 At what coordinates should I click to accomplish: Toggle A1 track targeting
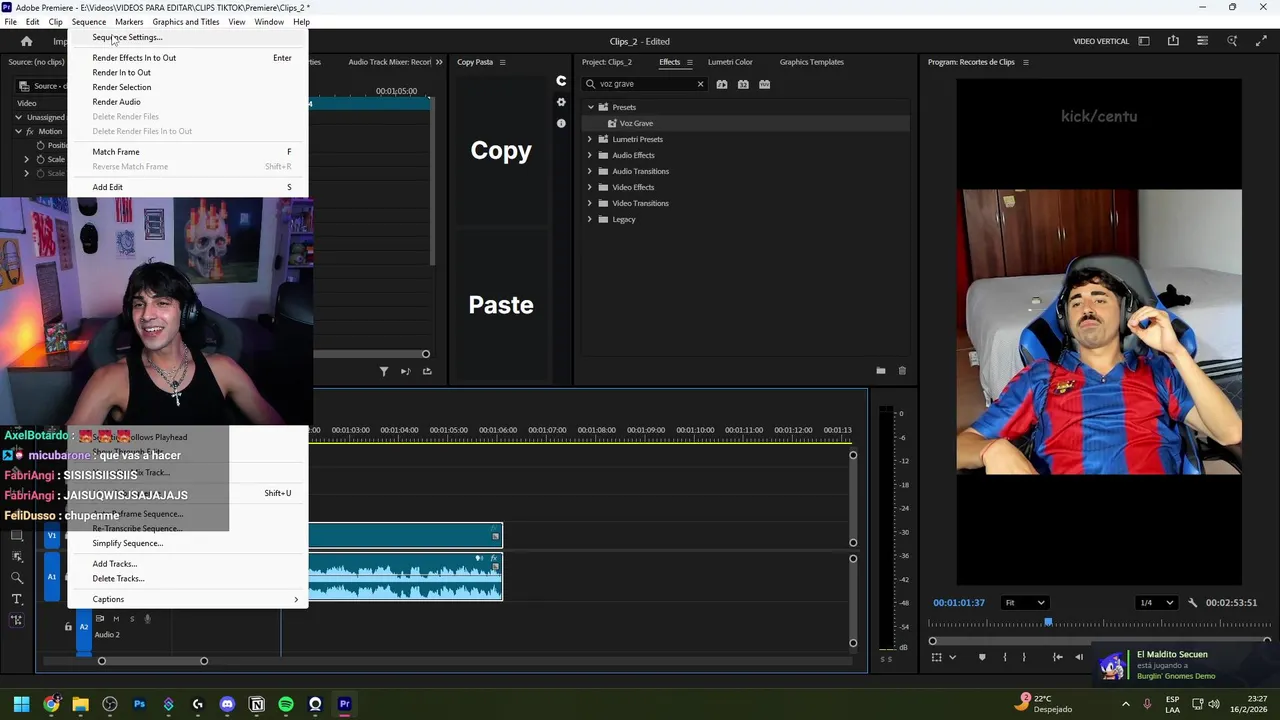coord(52,578)
